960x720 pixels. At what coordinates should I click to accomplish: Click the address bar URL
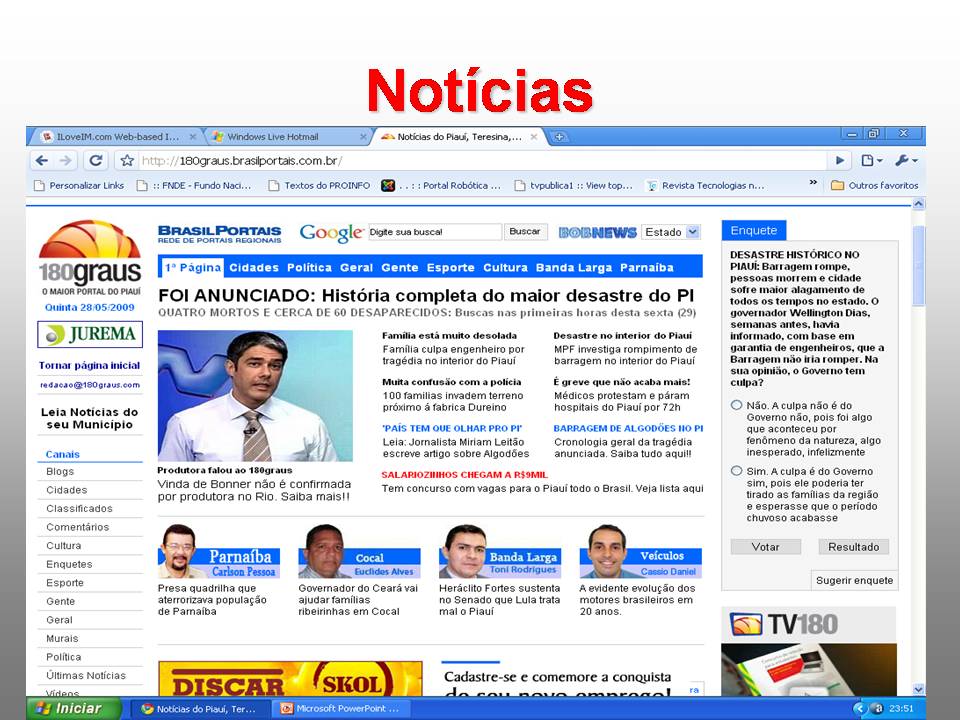pyautogui.click(x=242, y=161)
